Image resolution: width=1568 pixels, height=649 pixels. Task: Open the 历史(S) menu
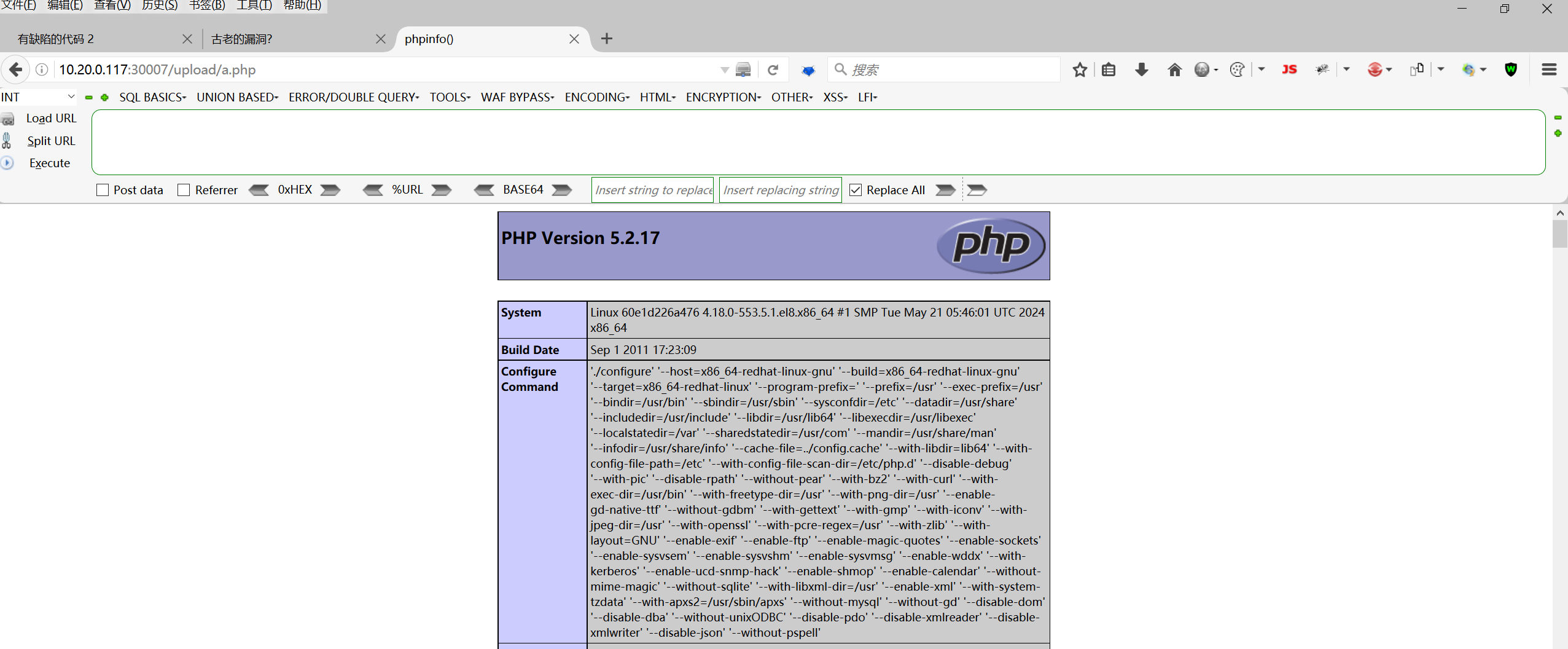pyautogui.click(x=160, y=6)
